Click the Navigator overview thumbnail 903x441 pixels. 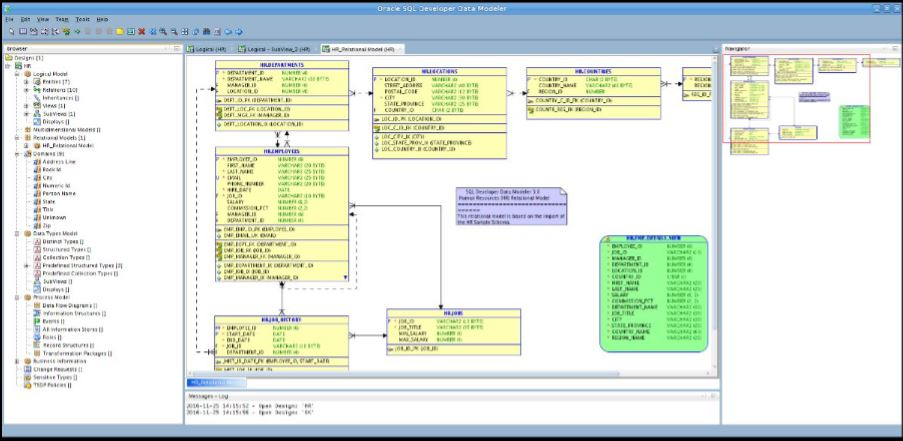[796, 99]
